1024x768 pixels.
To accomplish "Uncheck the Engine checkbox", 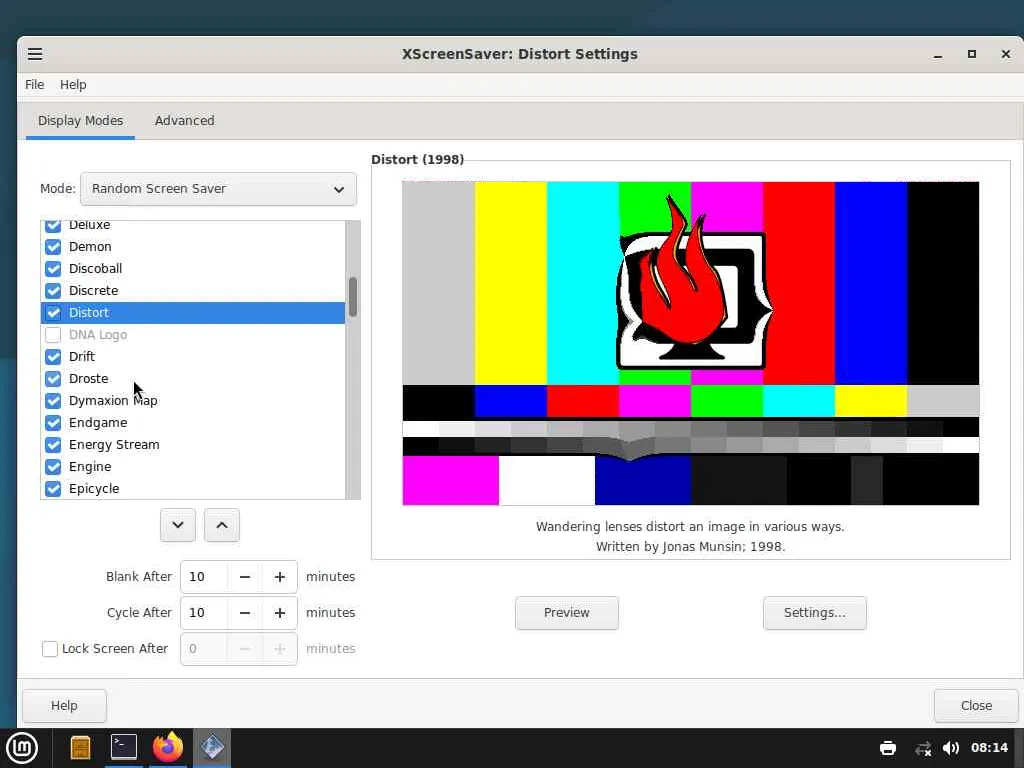I will [53, 467].
